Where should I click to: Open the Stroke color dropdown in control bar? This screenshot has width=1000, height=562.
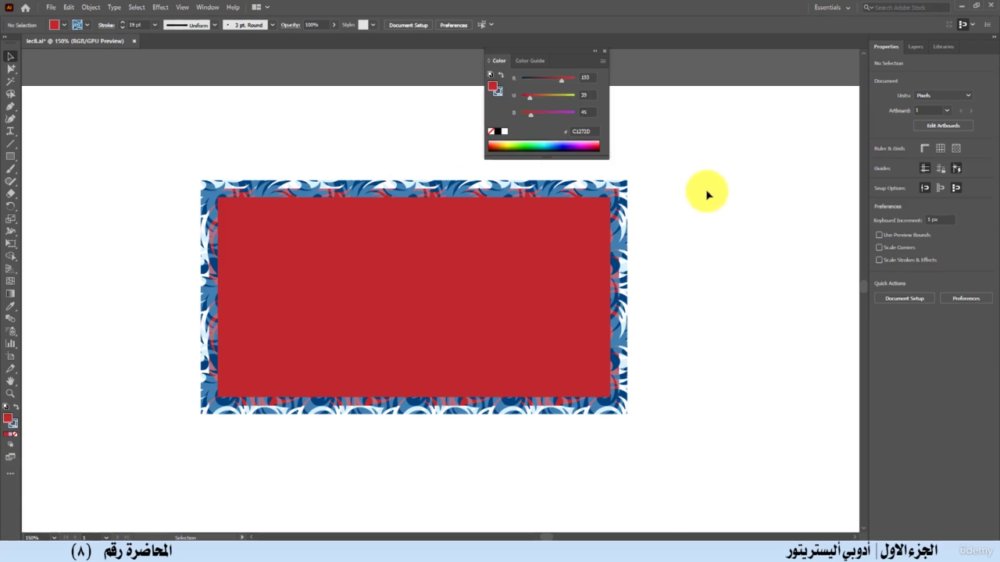[87, 25]
